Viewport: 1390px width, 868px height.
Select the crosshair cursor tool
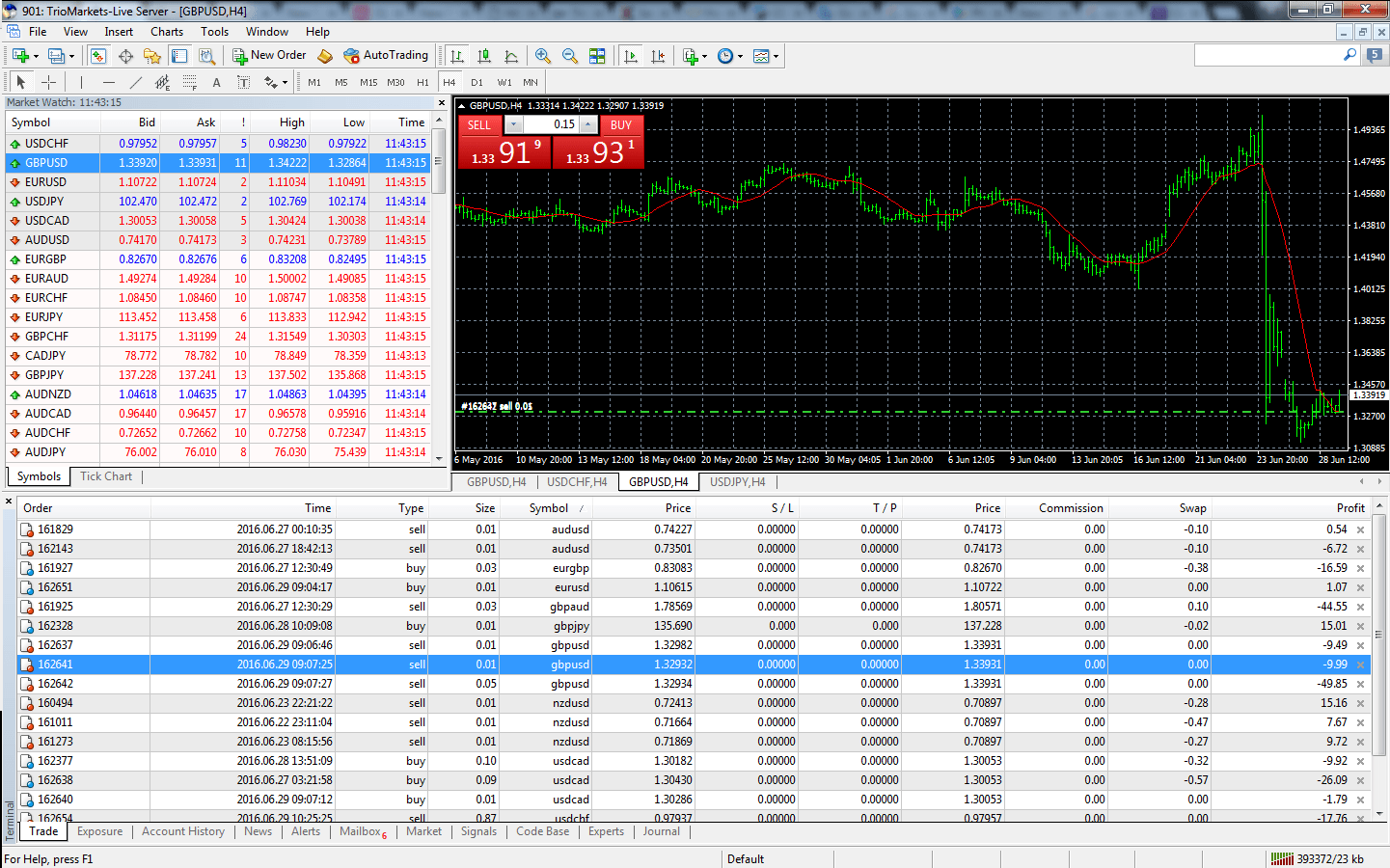pos(48,83)
